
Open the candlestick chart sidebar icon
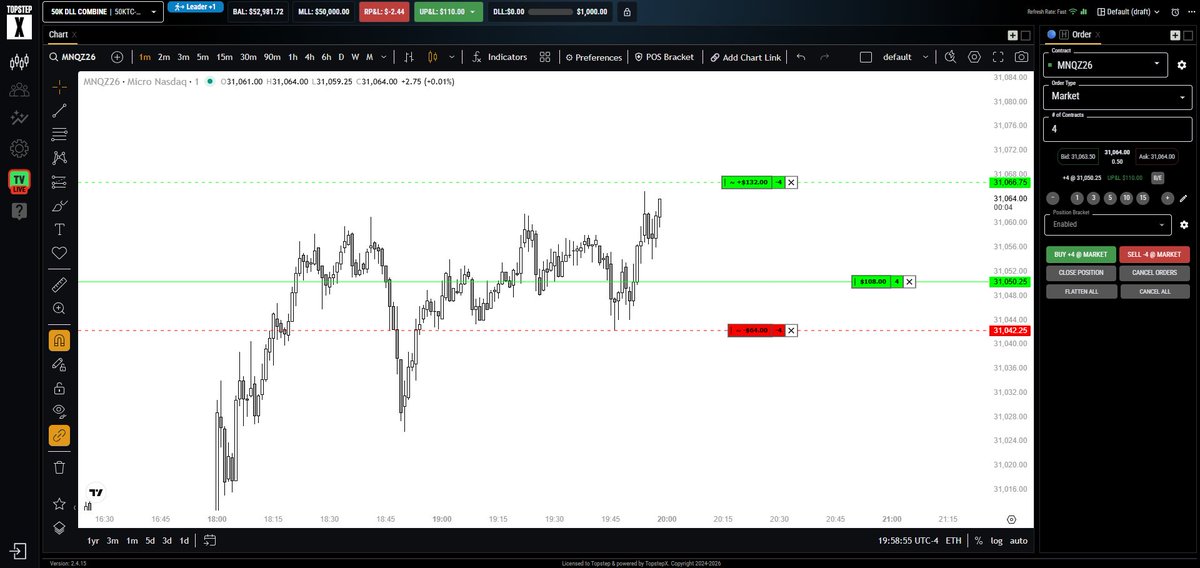point(19,62)
